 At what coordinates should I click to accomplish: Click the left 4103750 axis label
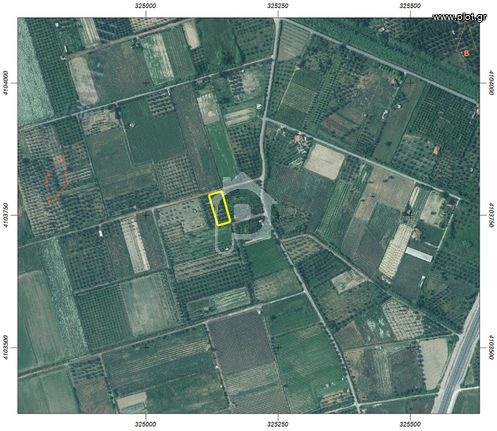(6, 215)
